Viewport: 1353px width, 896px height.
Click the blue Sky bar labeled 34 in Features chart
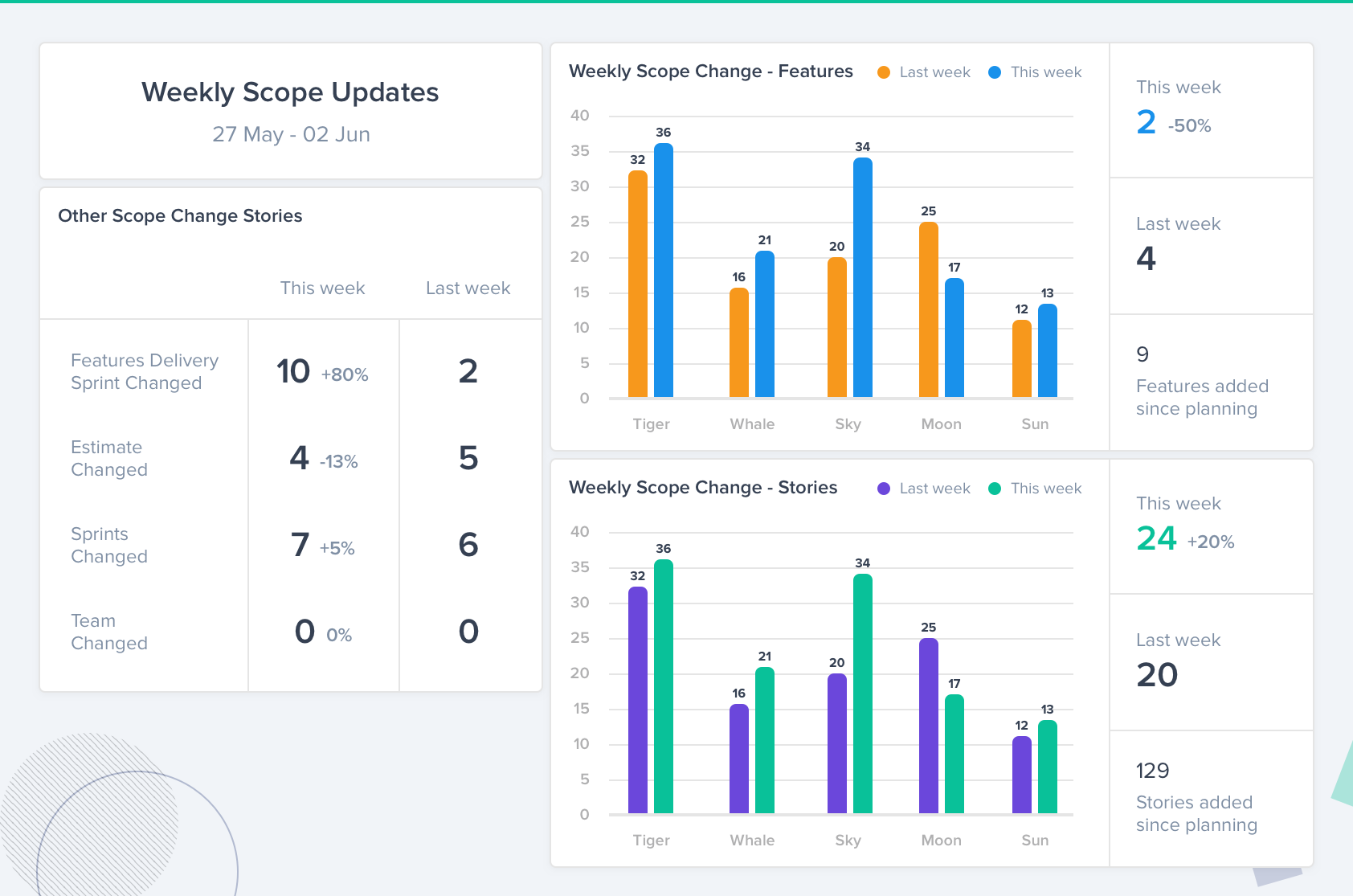coord(863,277)
